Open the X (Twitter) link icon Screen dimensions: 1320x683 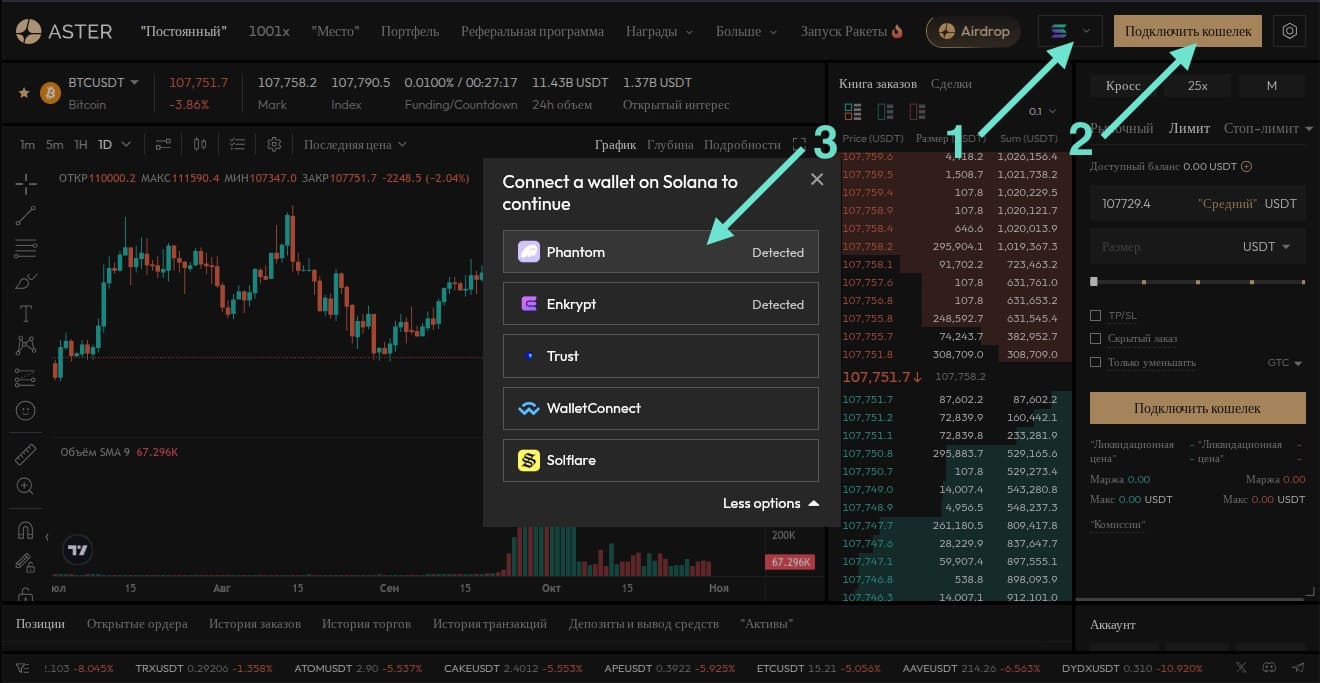[x=1242, y=667]
